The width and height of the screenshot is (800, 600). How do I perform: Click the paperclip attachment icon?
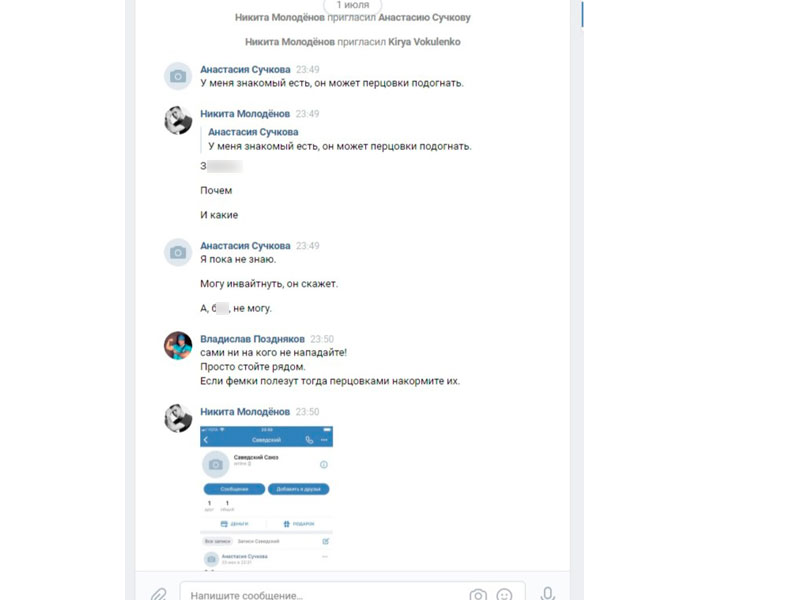click(x=159, y=594)
